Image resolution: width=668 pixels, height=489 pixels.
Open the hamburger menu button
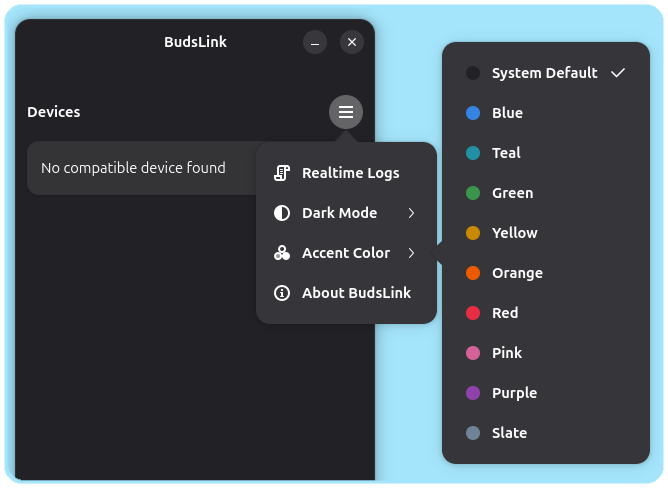[x=346, y=112]
